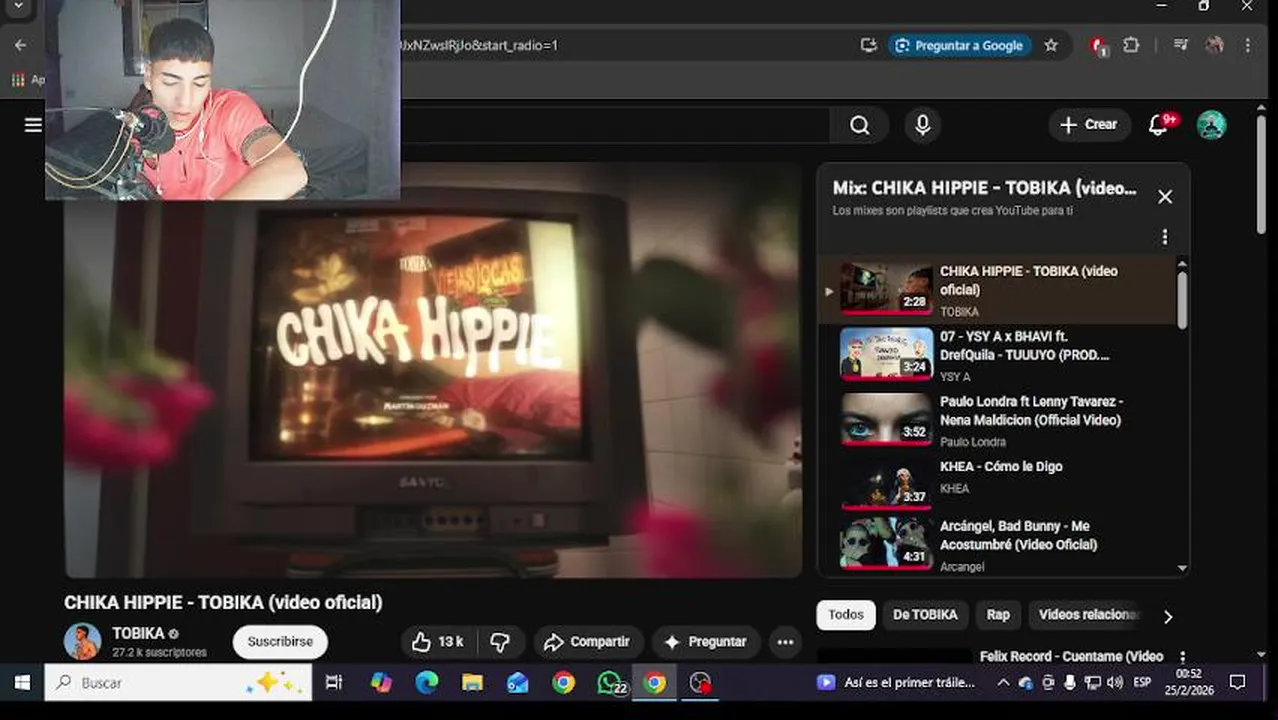This screenshot has height=720, width=1278.
Task: Open media controls icon in Chrome toolbar
Action: (1181, 45)
